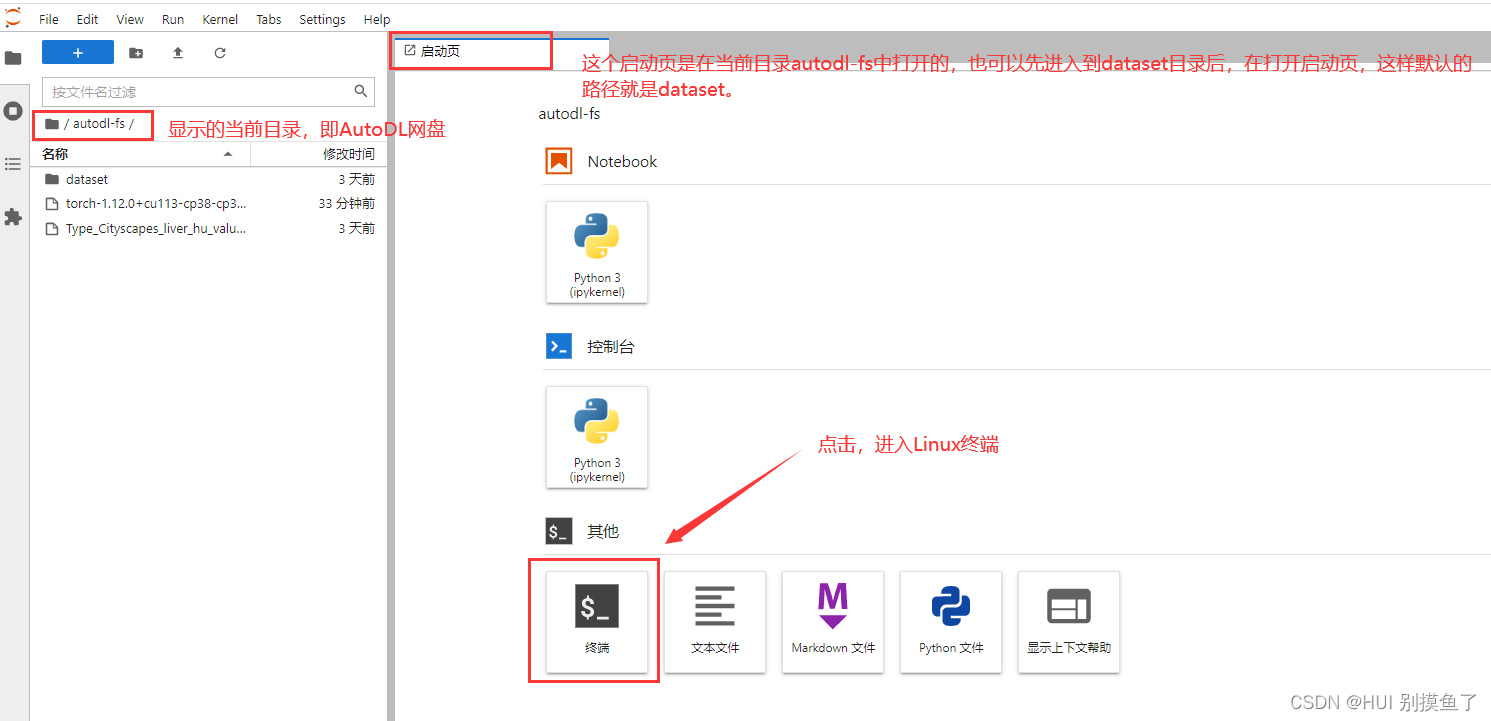Click the upload files icon
The height and width of the screenshot is (721, 1491).
pos(178,53)
